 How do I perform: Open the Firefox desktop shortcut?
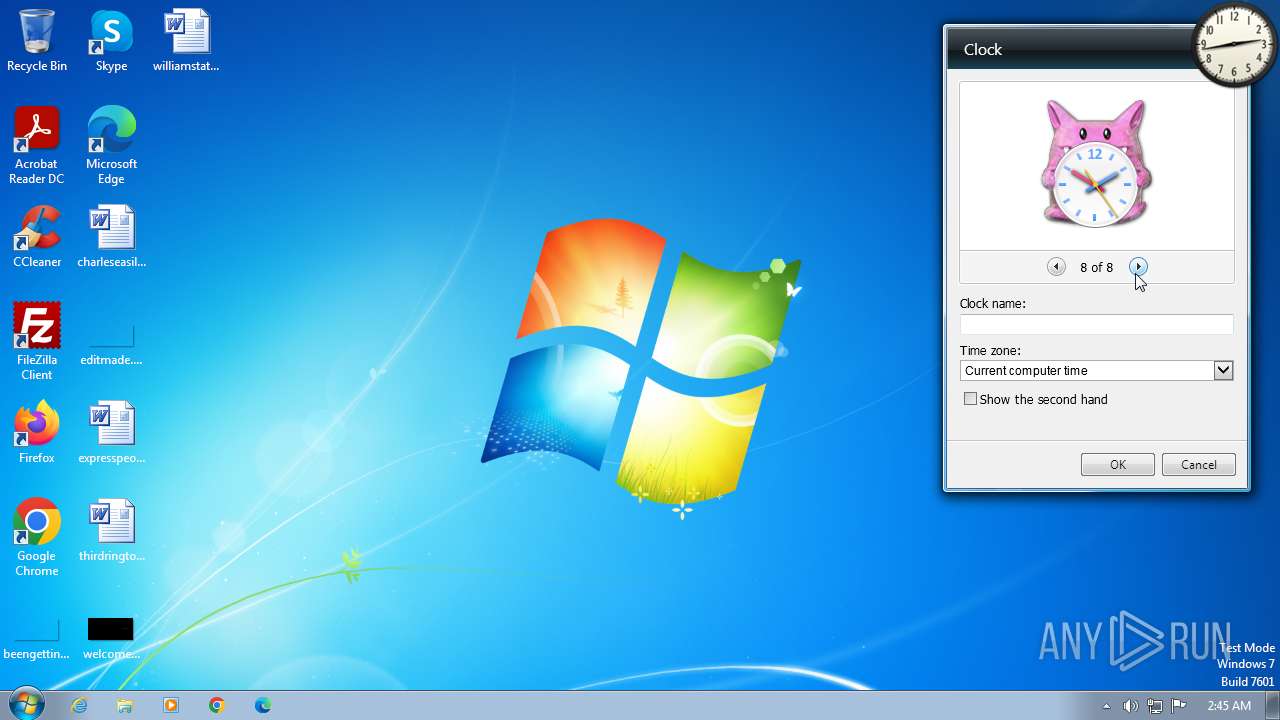click(37, 433)
